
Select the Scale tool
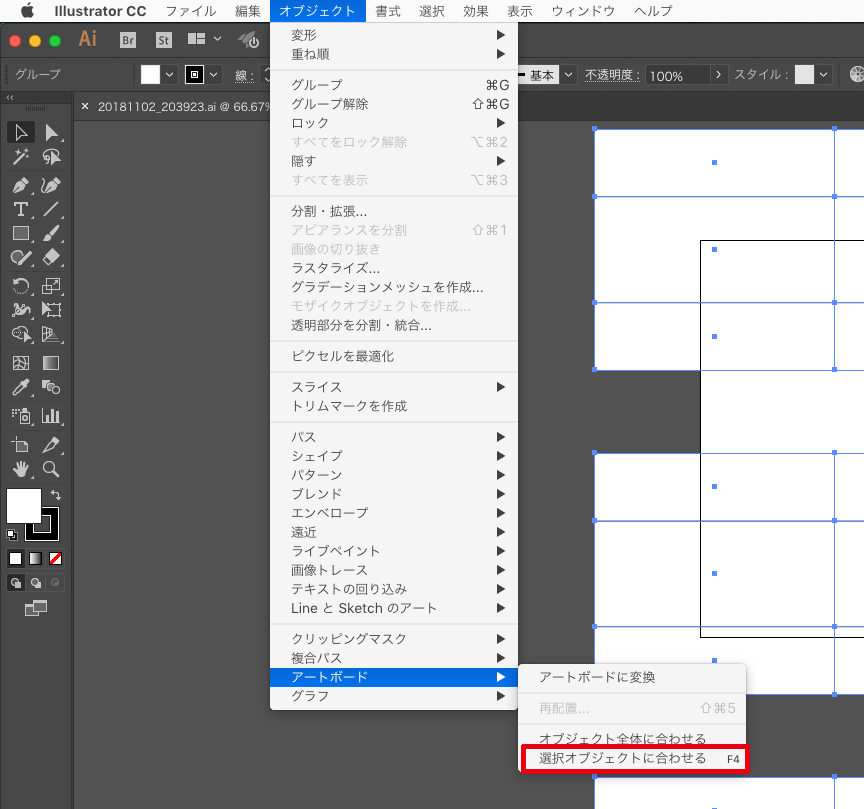51,285
